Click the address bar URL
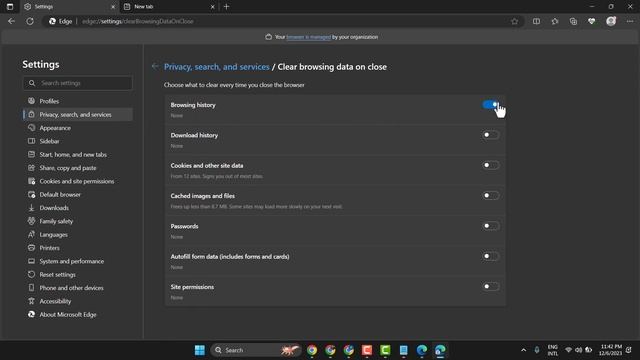The image size is (640, 360). point(138,21)
